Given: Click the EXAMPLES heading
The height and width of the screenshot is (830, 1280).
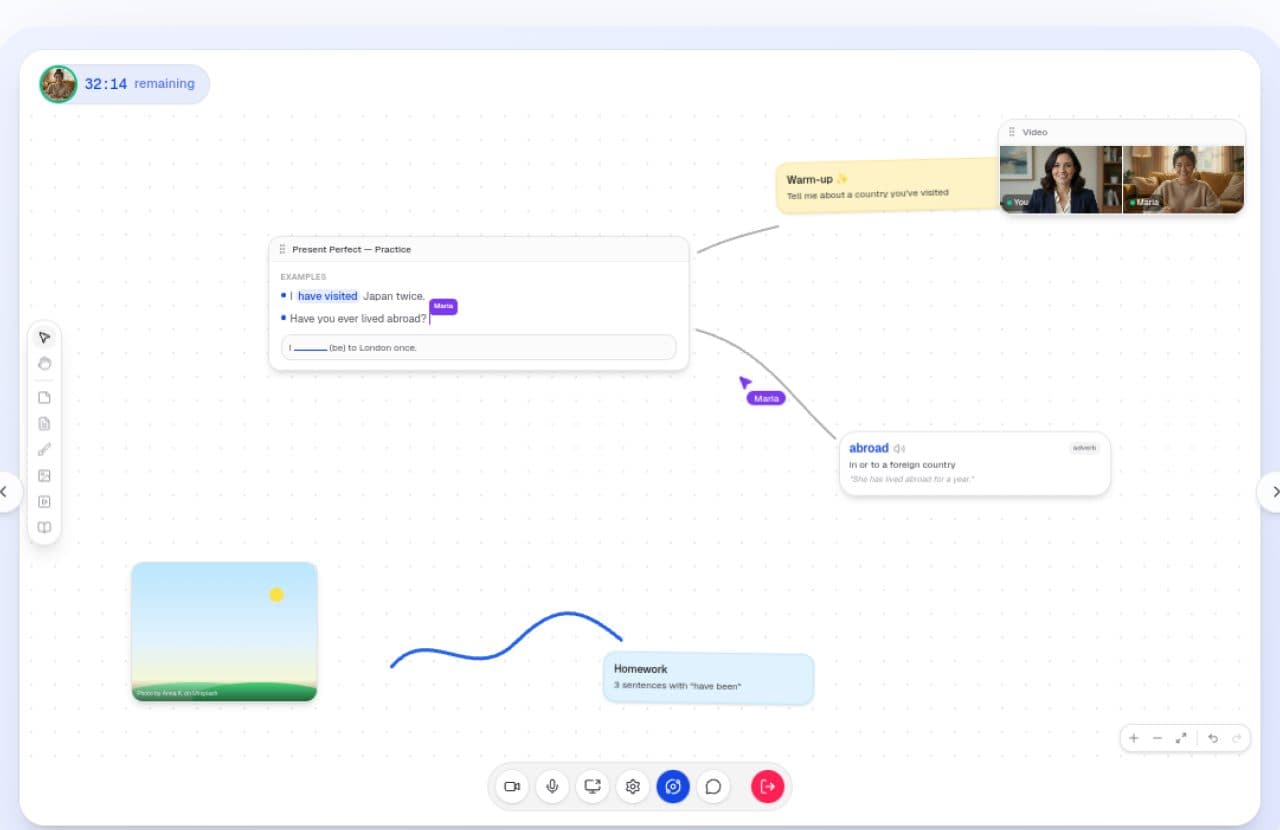Looking at the screenshot, I should (303, 277).
